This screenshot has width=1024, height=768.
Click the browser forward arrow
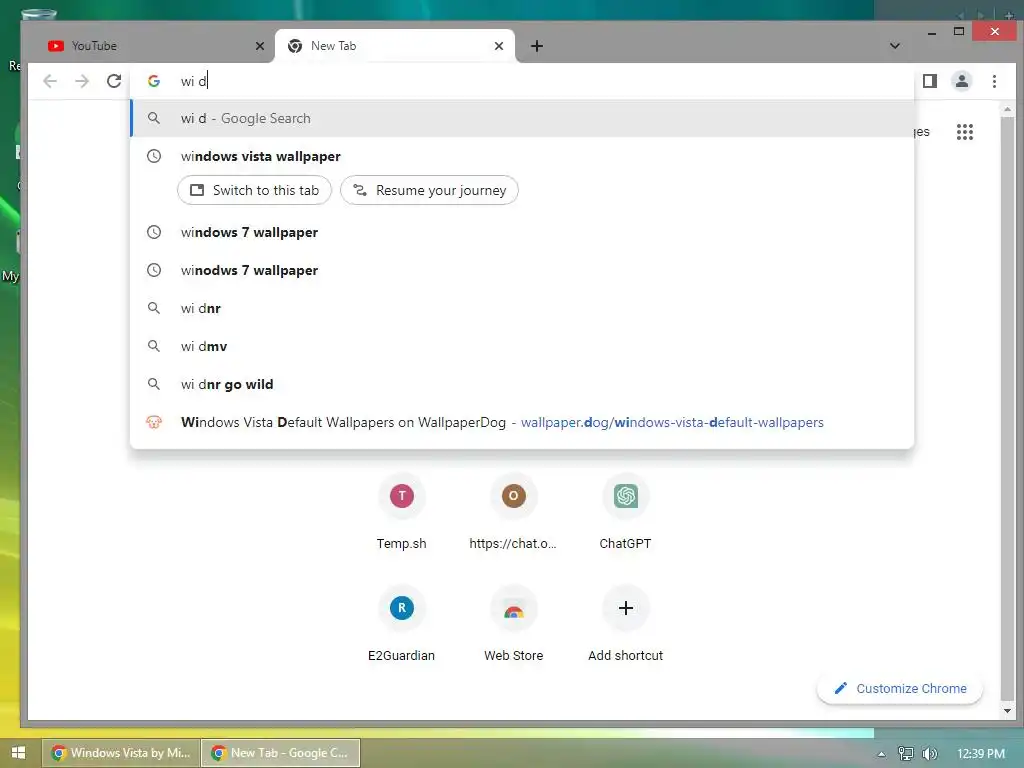82,81
